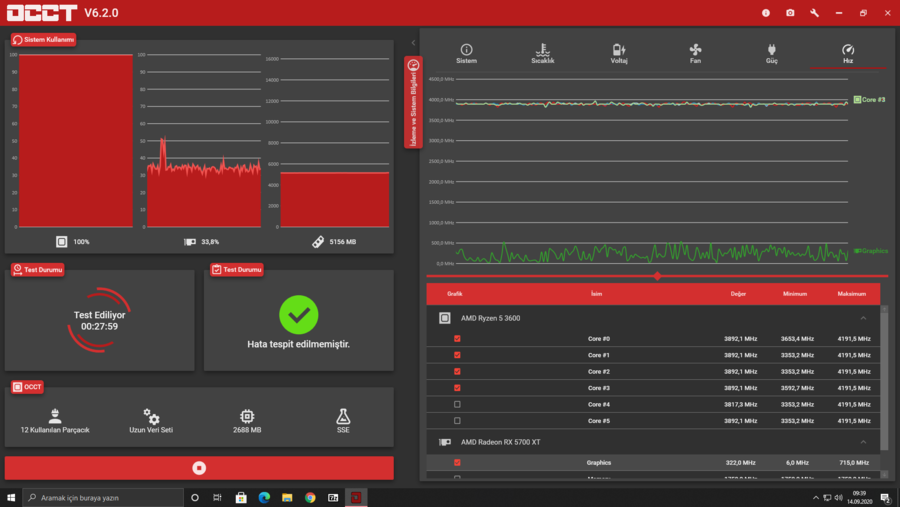This screenshot has height=507, width=900.
Task: Click the Sistem Kullanımı panel label
Action: 44,40
